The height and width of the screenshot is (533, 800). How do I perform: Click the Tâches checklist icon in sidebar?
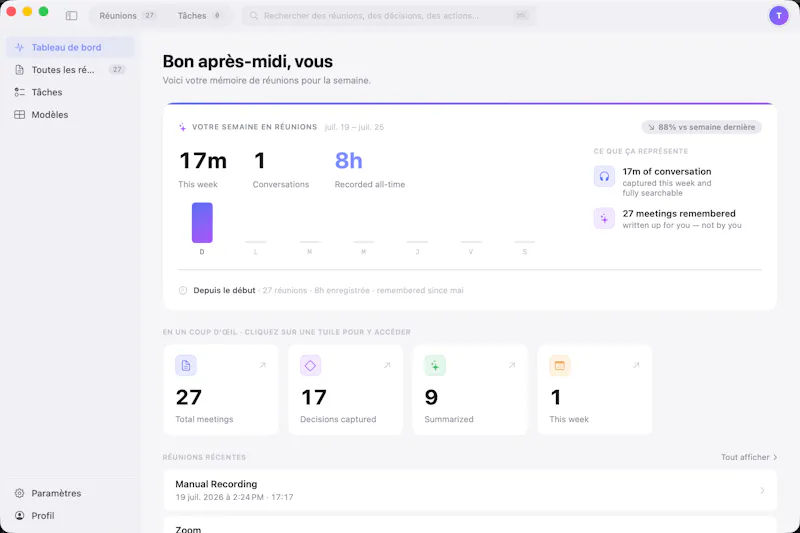[x=19, y=92]
